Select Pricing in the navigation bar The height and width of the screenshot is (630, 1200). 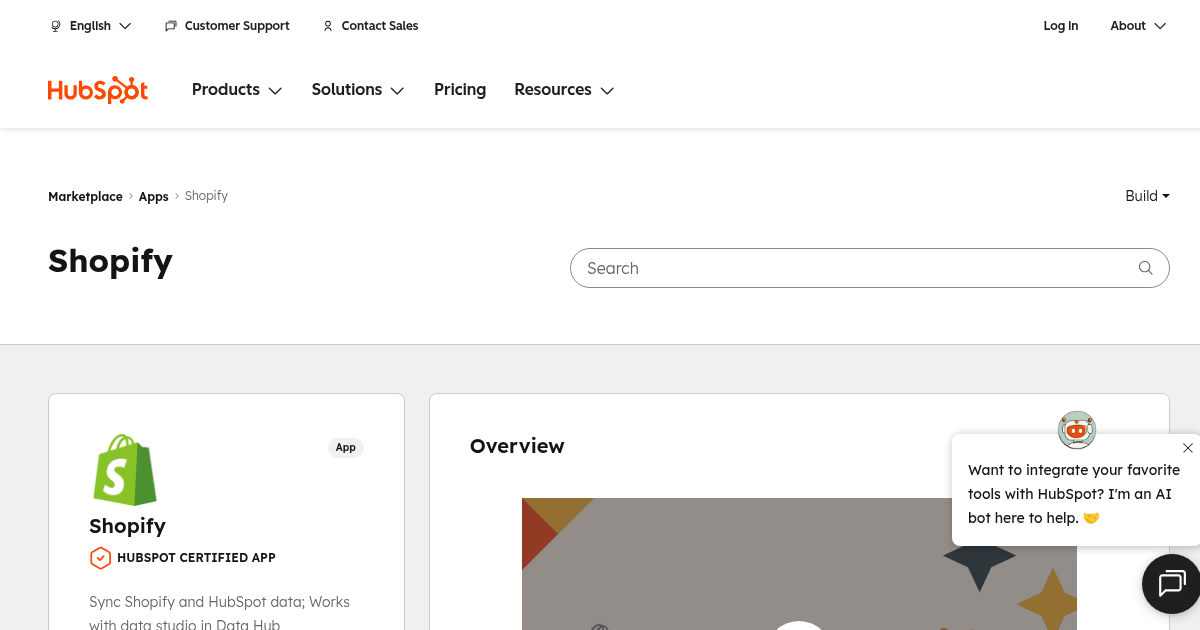(x=460, y=89)
